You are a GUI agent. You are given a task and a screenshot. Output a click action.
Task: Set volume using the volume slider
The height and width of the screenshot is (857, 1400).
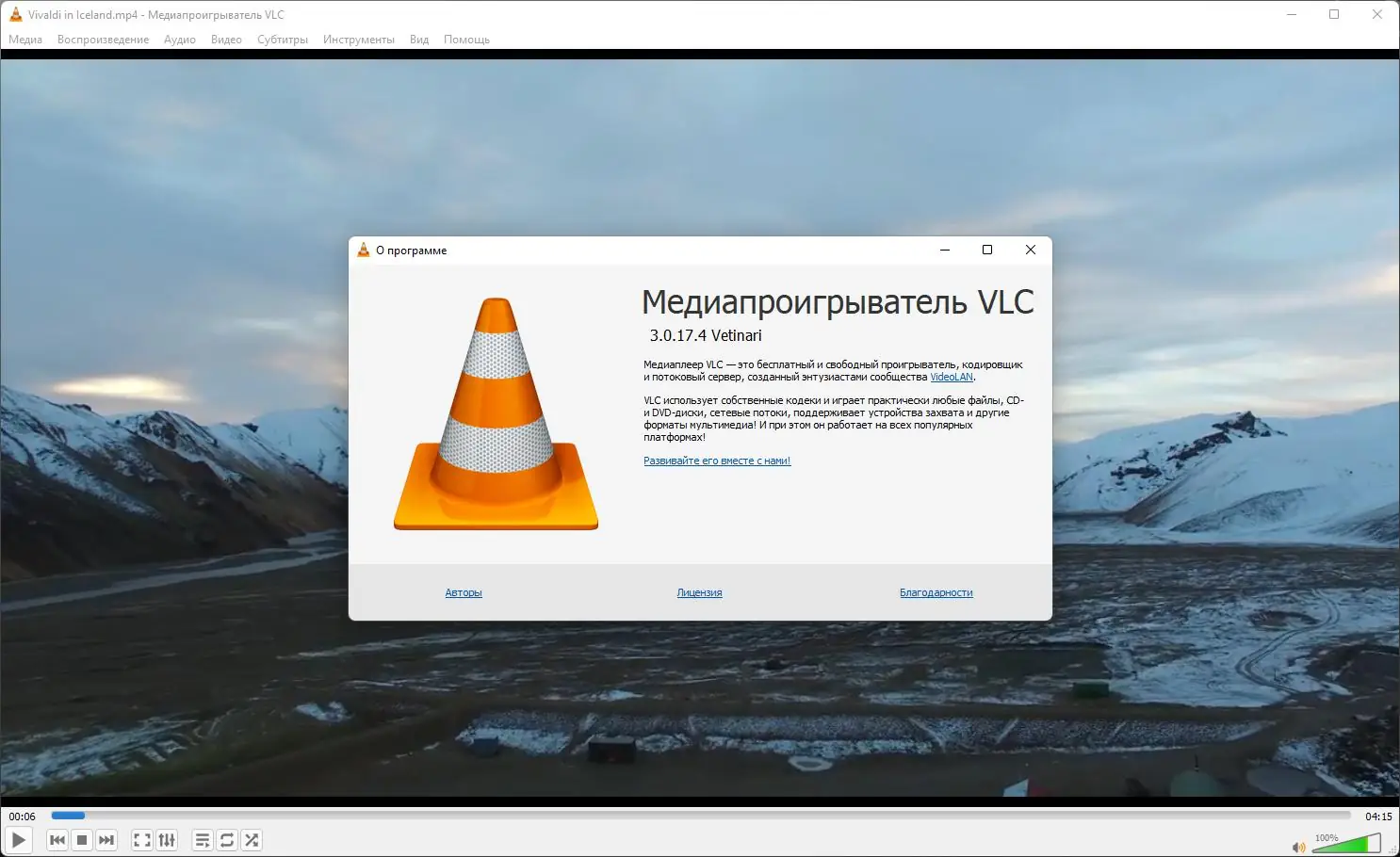click(1346, 843)
